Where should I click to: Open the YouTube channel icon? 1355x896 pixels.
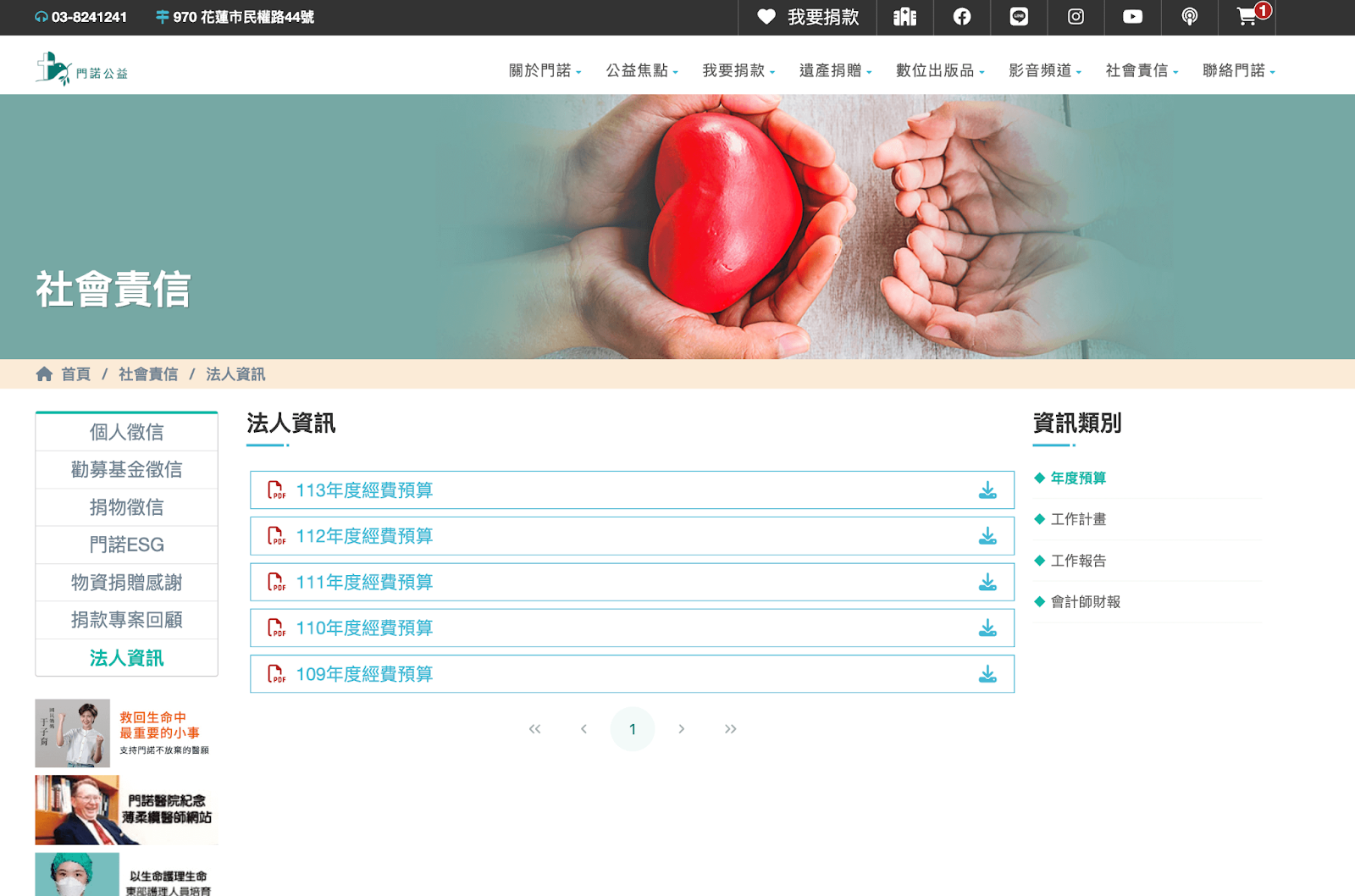(x=1132, y=17)
